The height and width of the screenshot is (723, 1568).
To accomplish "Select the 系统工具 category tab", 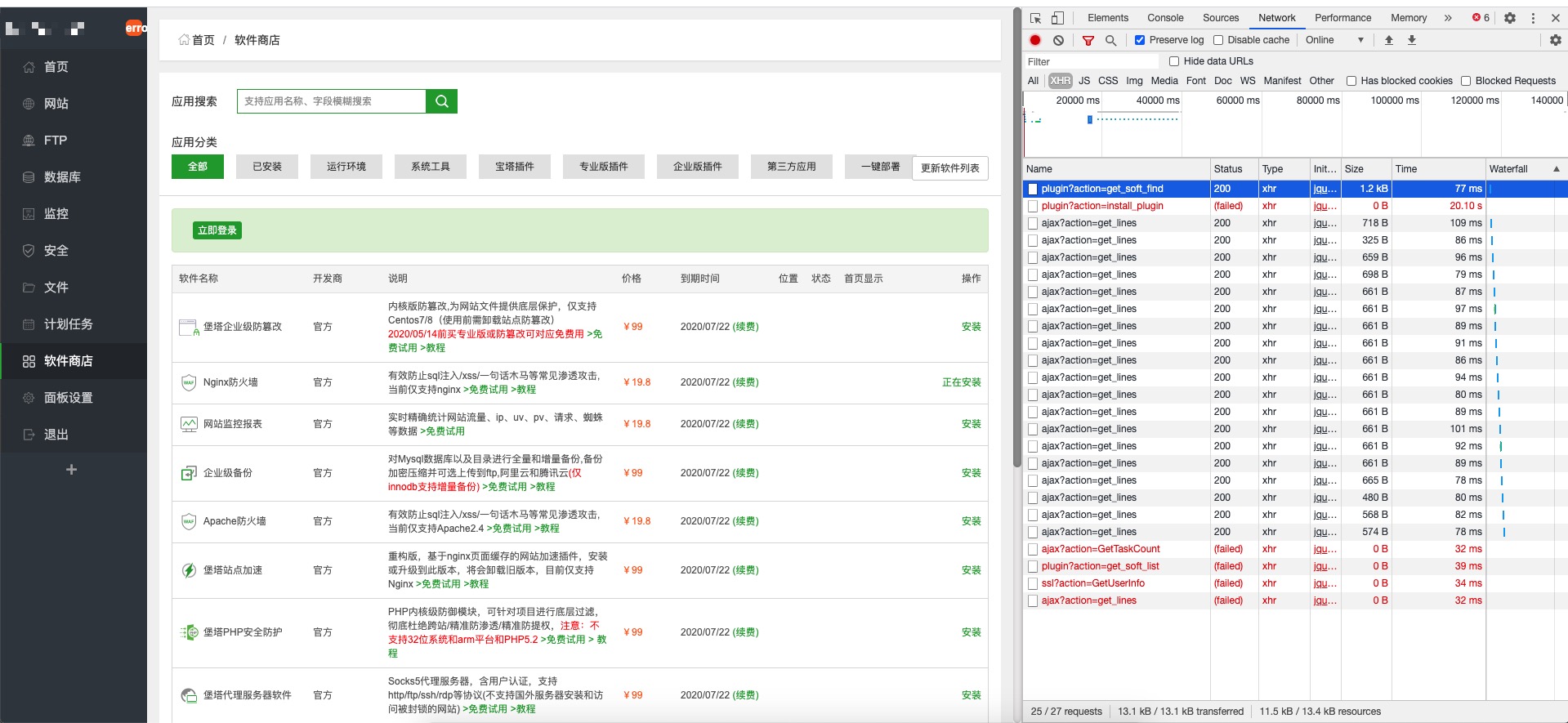I will 431,167.
